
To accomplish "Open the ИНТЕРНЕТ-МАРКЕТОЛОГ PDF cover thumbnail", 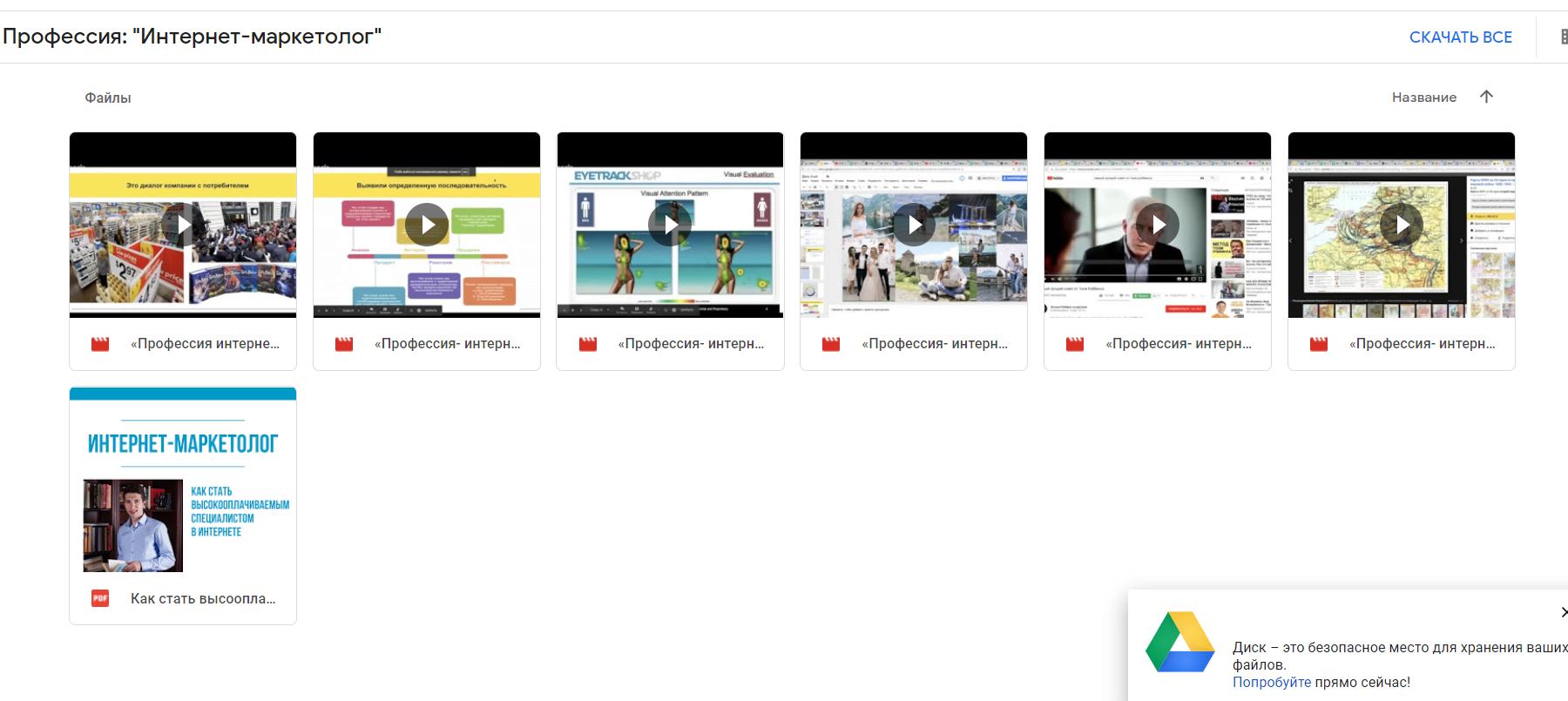I will 183,483.
